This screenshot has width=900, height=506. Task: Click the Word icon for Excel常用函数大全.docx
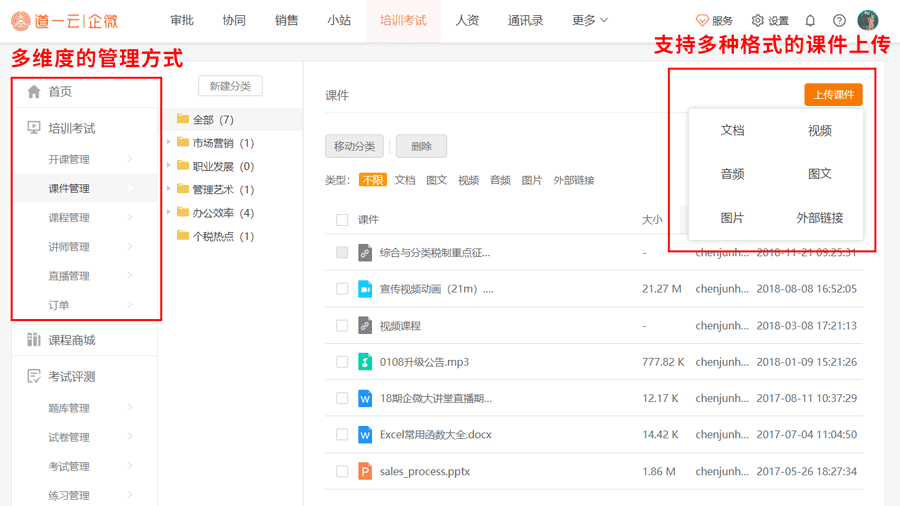click(x=365, y=435)
